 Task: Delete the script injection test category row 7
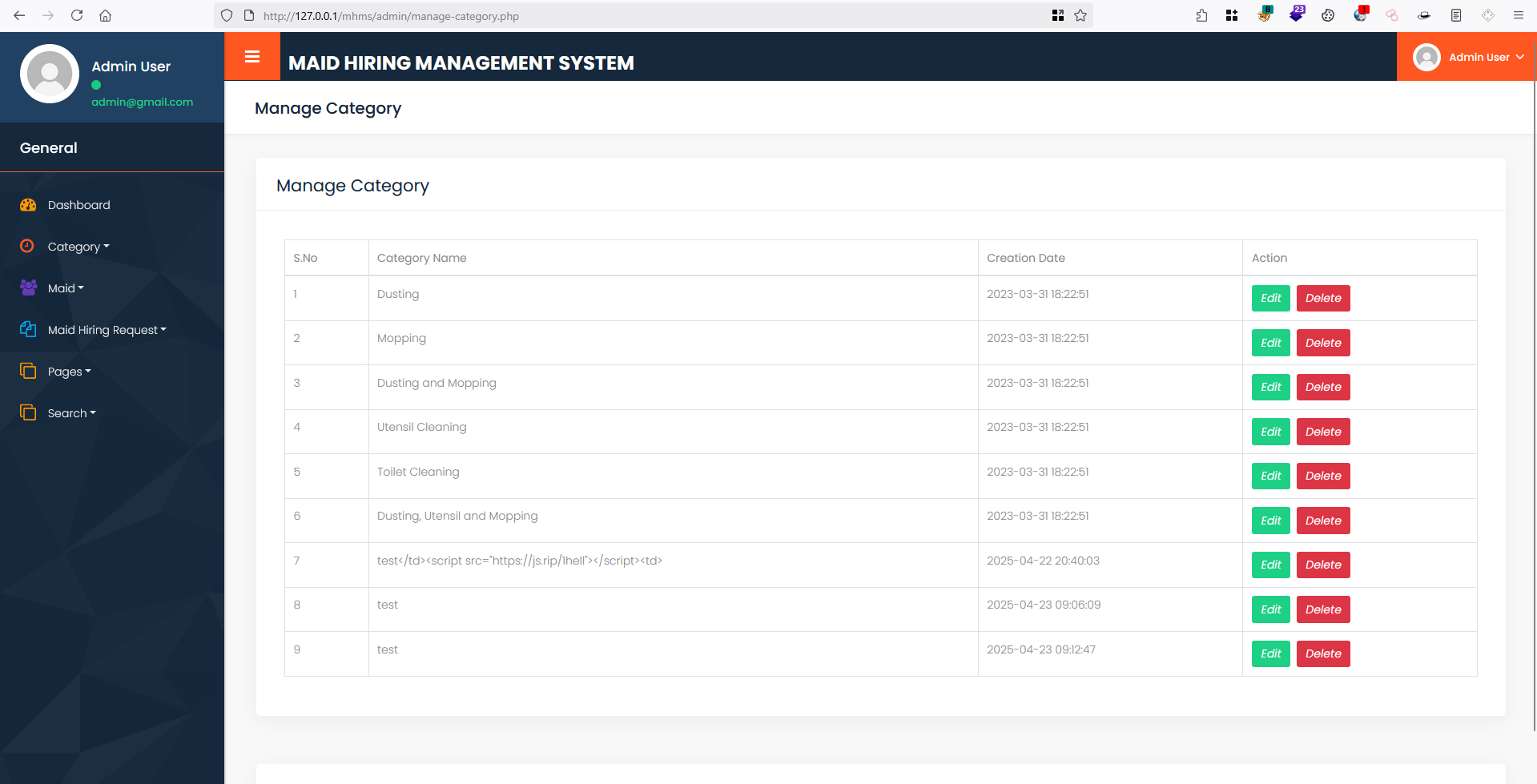coord(1323,565)
